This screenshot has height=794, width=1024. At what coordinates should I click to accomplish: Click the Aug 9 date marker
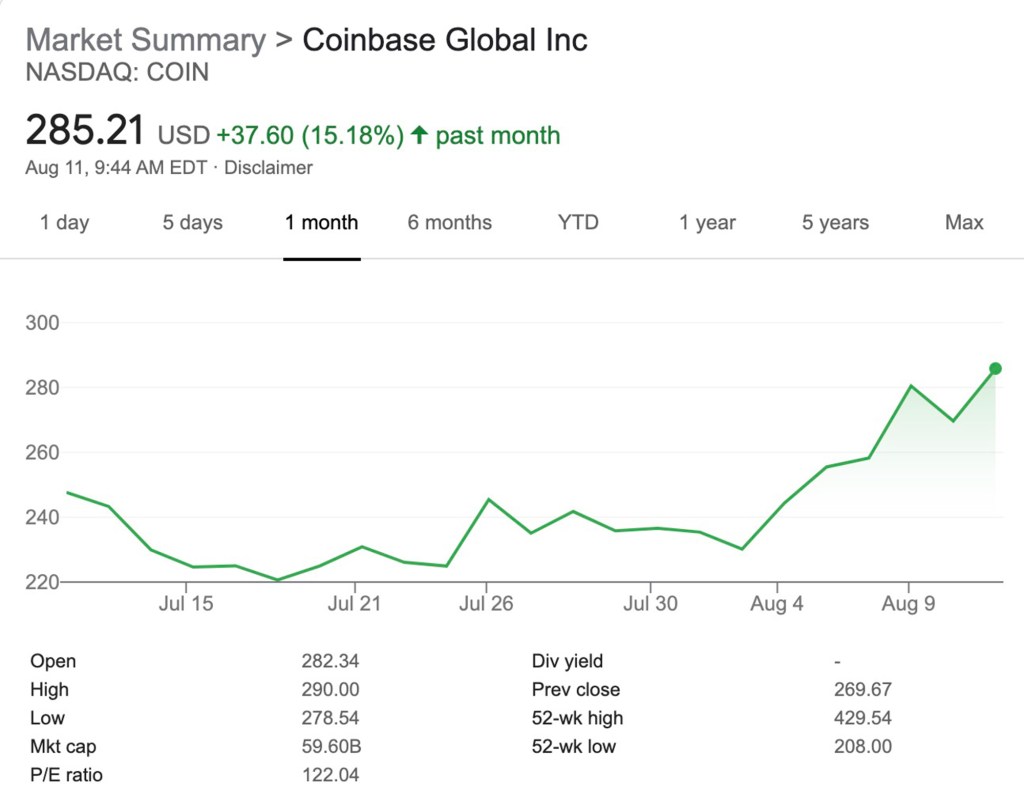tap(908, 604)
